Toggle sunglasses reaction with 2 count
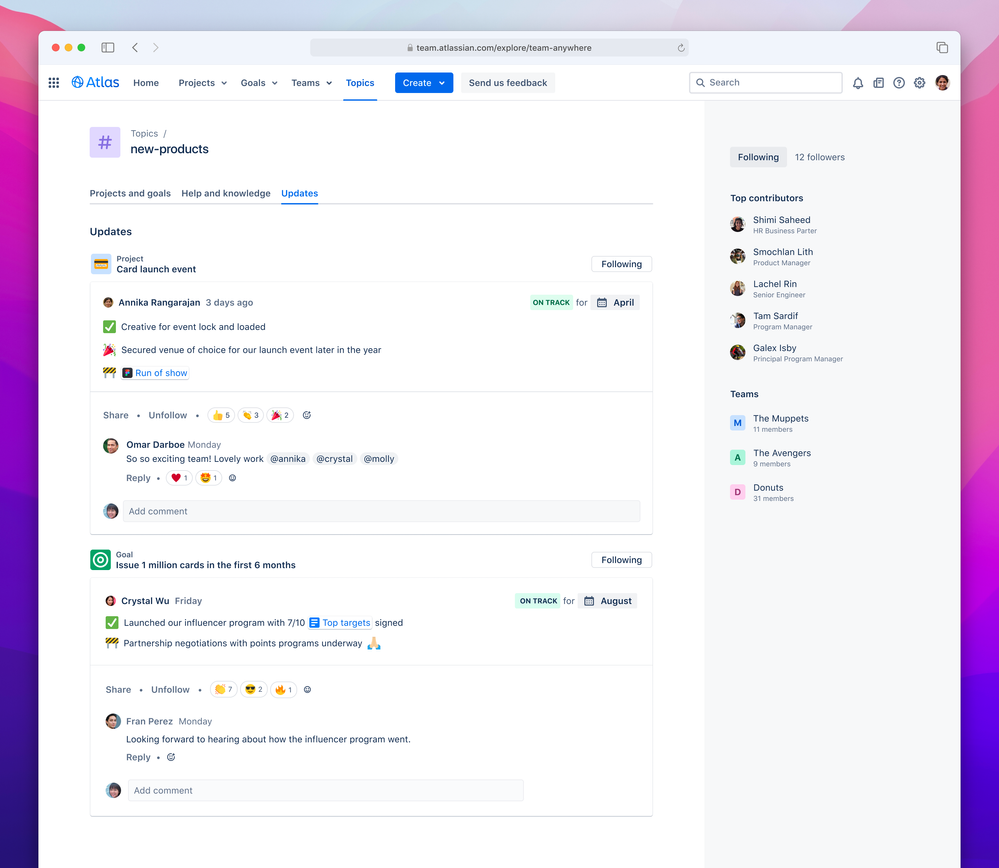Image resolution: width=999 pixels, height=868 pixels. (x=254, y=690)
